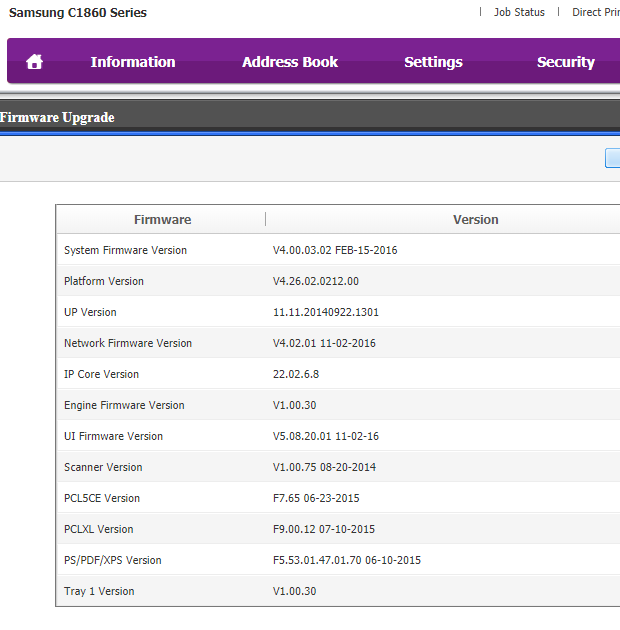The height and width of the screenshot is (630, 620).
Task: Click the Direct Print link
Action: 595,12
